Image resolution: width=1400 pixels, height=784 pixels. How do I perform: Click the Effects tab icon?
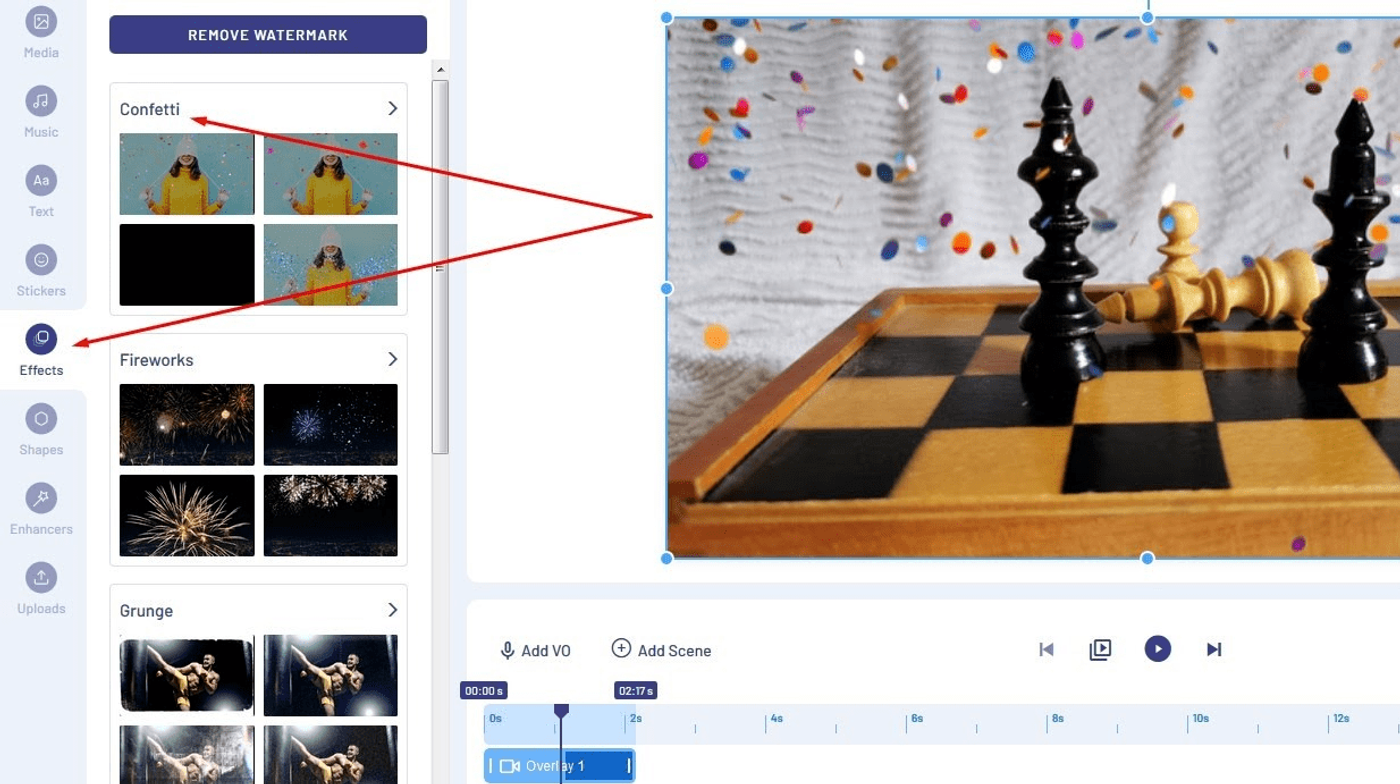pyautogui.click(x=41, y=339)
